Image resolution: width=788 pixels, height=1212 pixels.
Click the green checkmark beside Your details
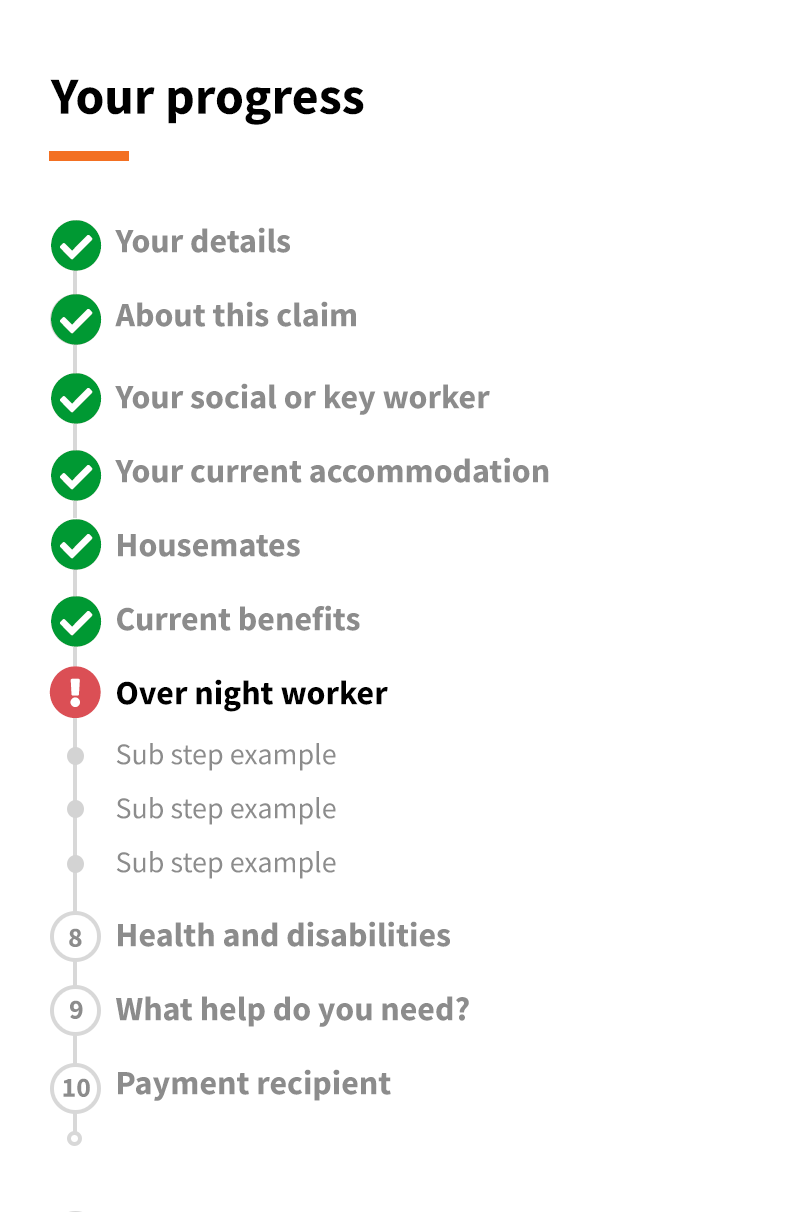click(75, 245)
